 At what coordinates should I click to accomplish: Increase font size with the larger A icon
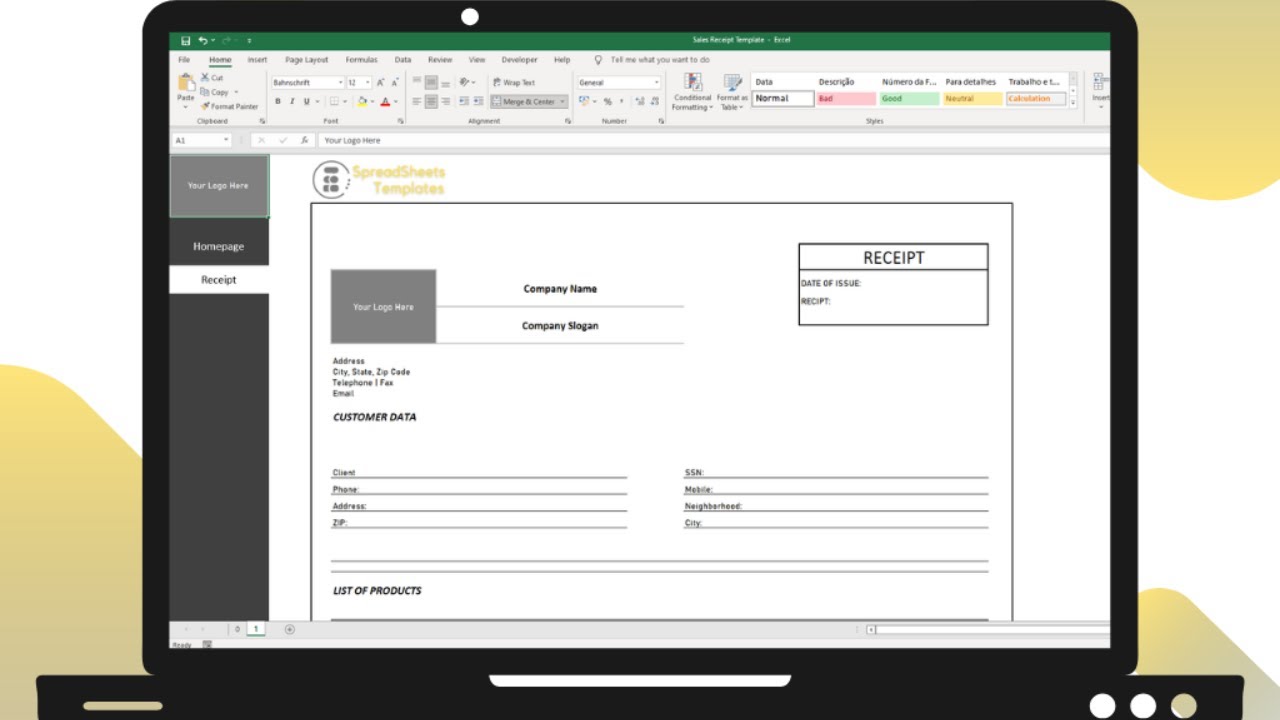(x=381, y=83)
